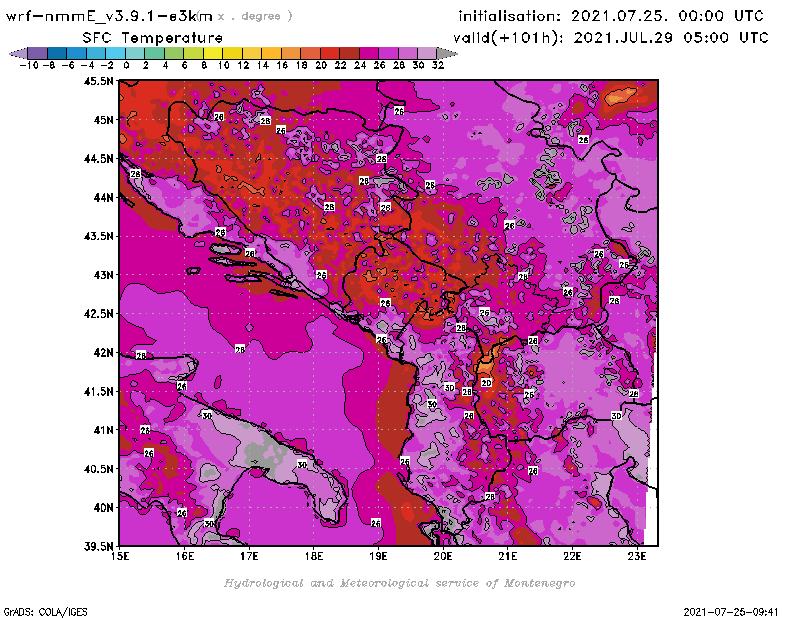This screenshot has width=800, height=618.
Task: Pick the legend color between -10 and -8
Action: (x=38, y=53)
